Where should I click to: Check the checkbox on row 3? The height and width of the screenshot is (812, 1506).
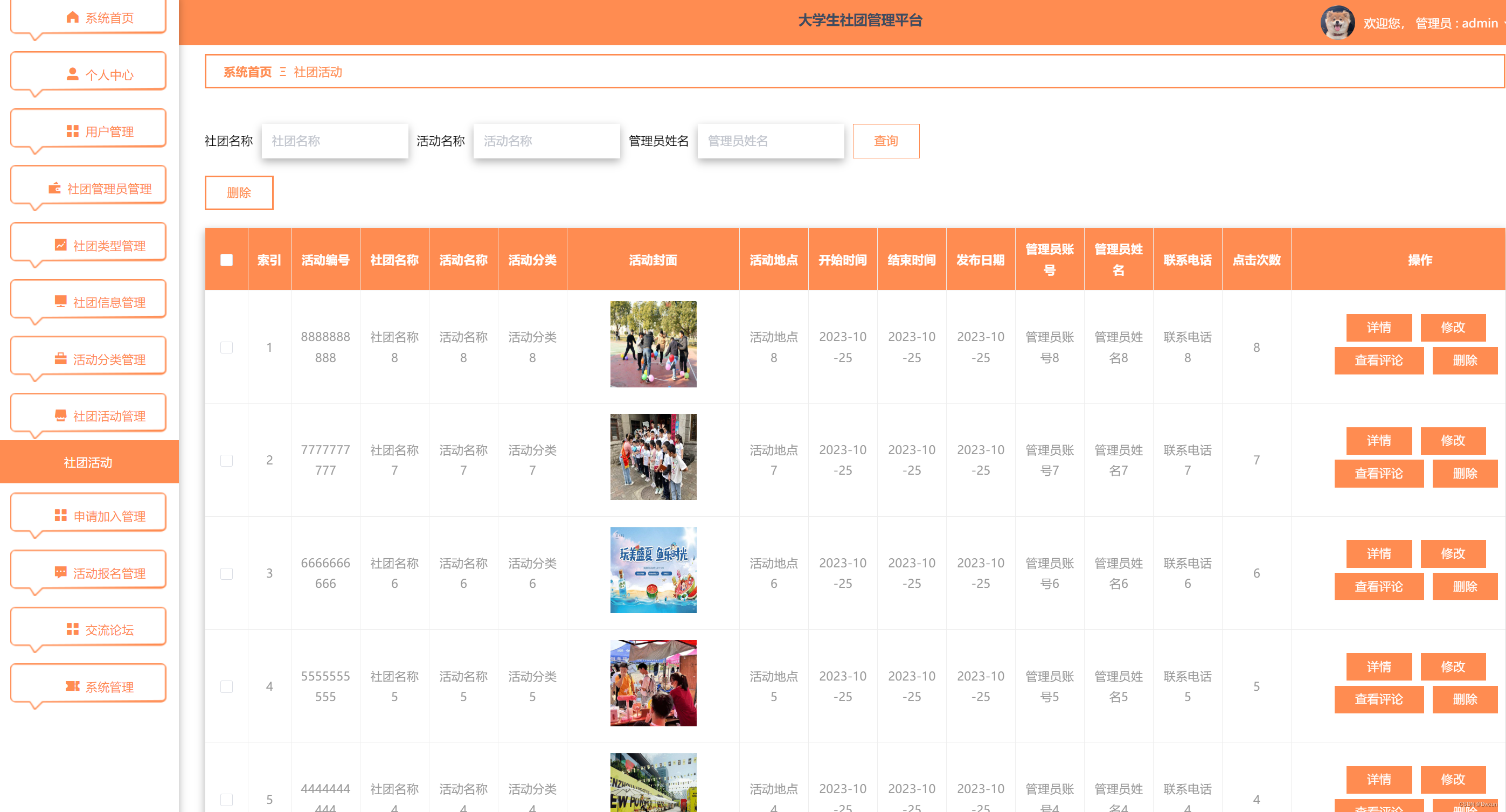click(227, 573)
